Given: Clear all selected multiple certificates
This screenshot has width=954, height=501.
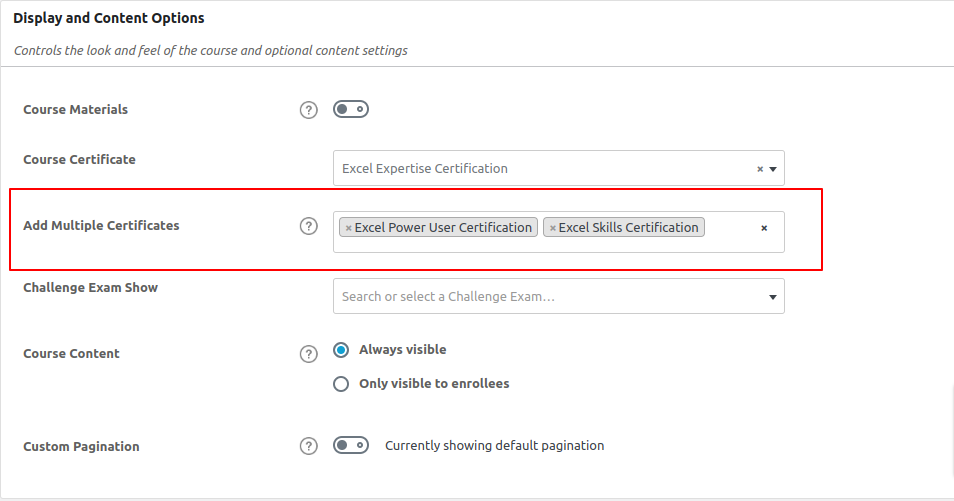Looking at the screenshot, I should click(764, 228).
